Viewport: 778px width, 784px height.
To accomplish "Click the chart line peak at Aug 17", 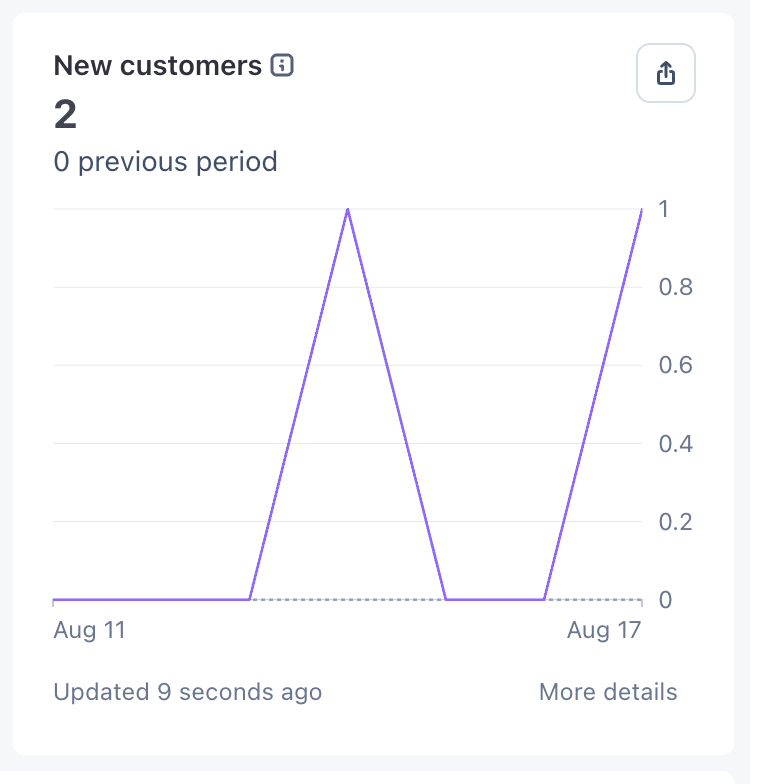I will point(641,210).
